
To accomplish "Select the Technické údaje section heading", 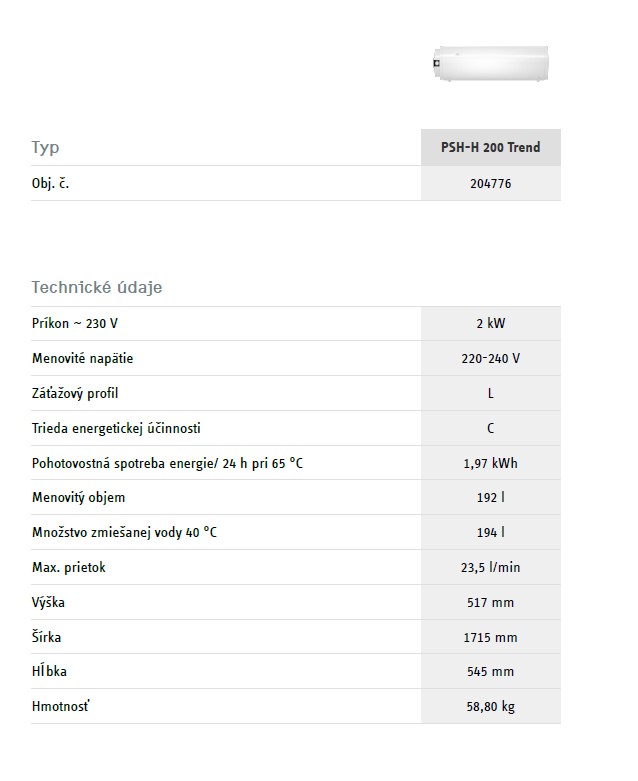I will tap(97, 287).
